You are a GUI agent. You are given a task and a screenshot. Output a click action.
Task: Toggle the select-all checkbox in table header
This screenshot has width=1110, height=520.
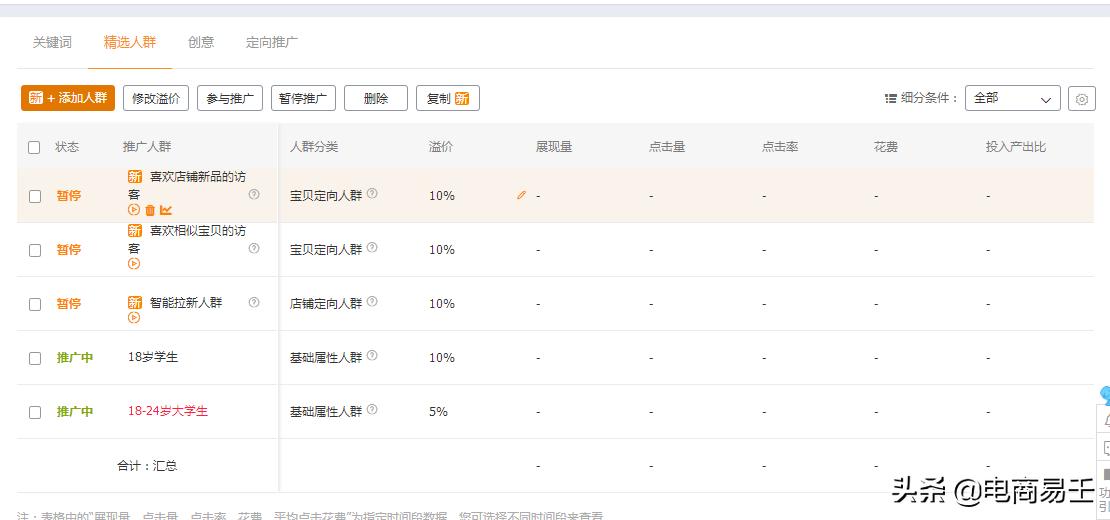pyautogui.click(x=34, y=147)
